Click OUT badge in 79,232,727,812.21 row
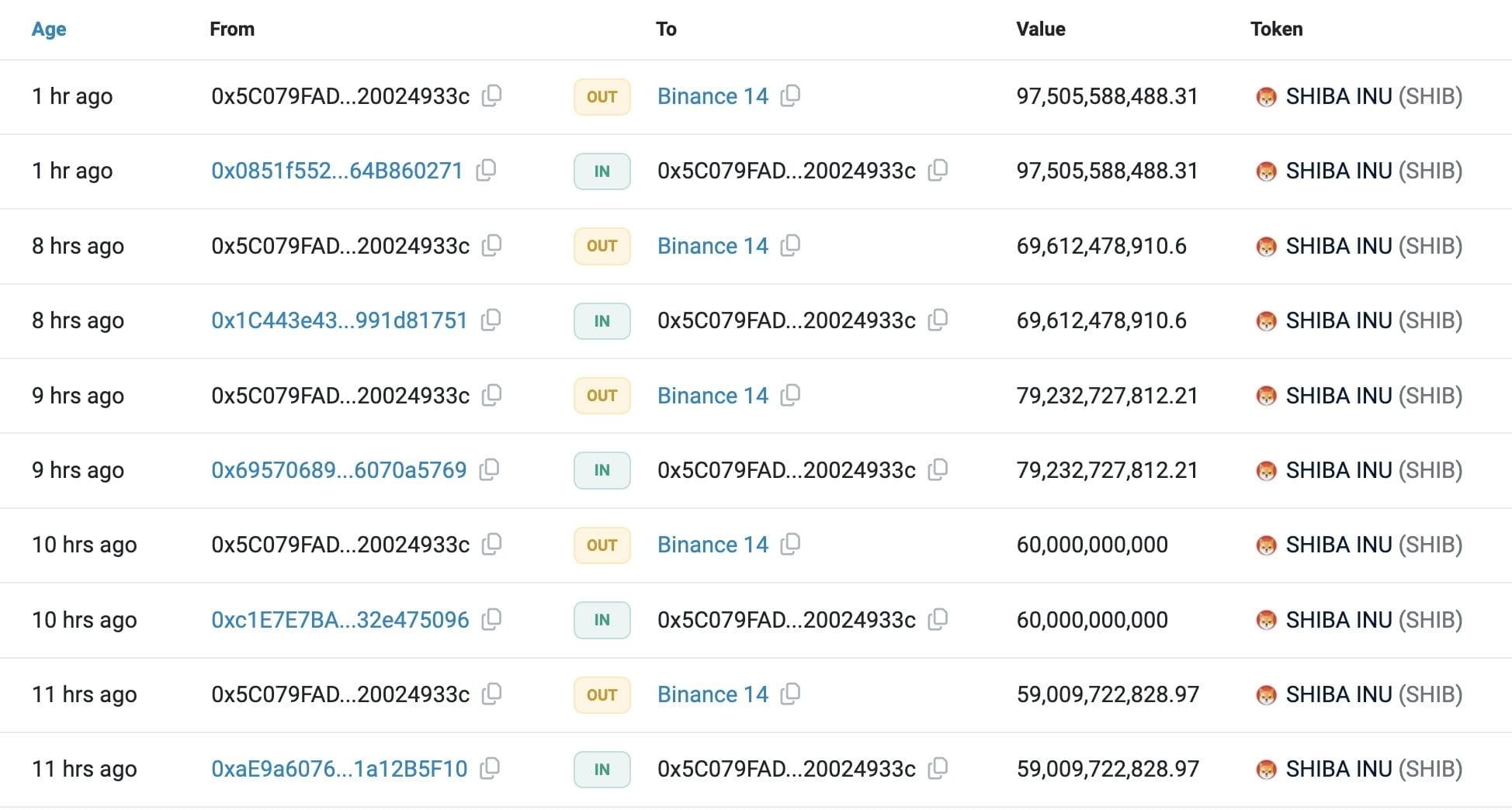The image size is (1512, 810). [602, 396]
